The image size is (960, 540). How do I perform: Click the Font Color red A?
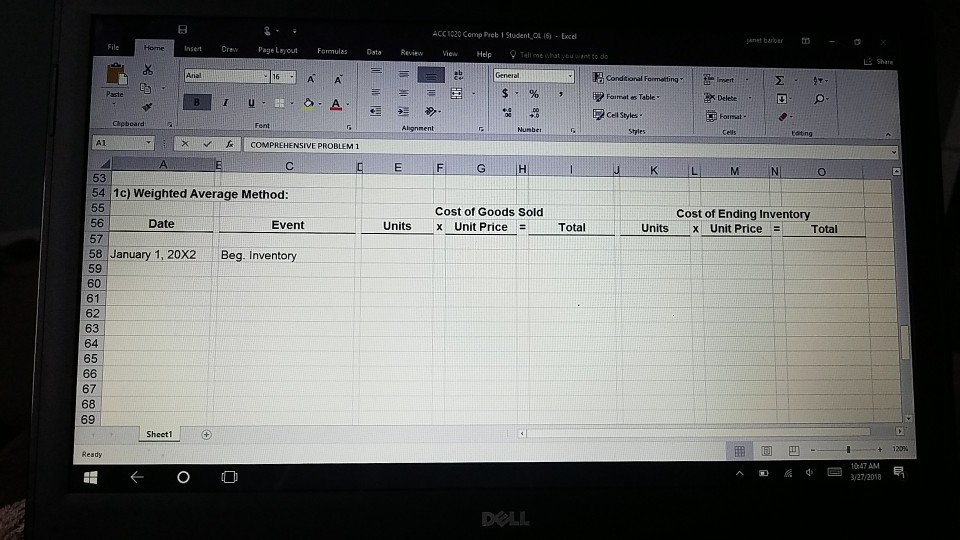336,105
